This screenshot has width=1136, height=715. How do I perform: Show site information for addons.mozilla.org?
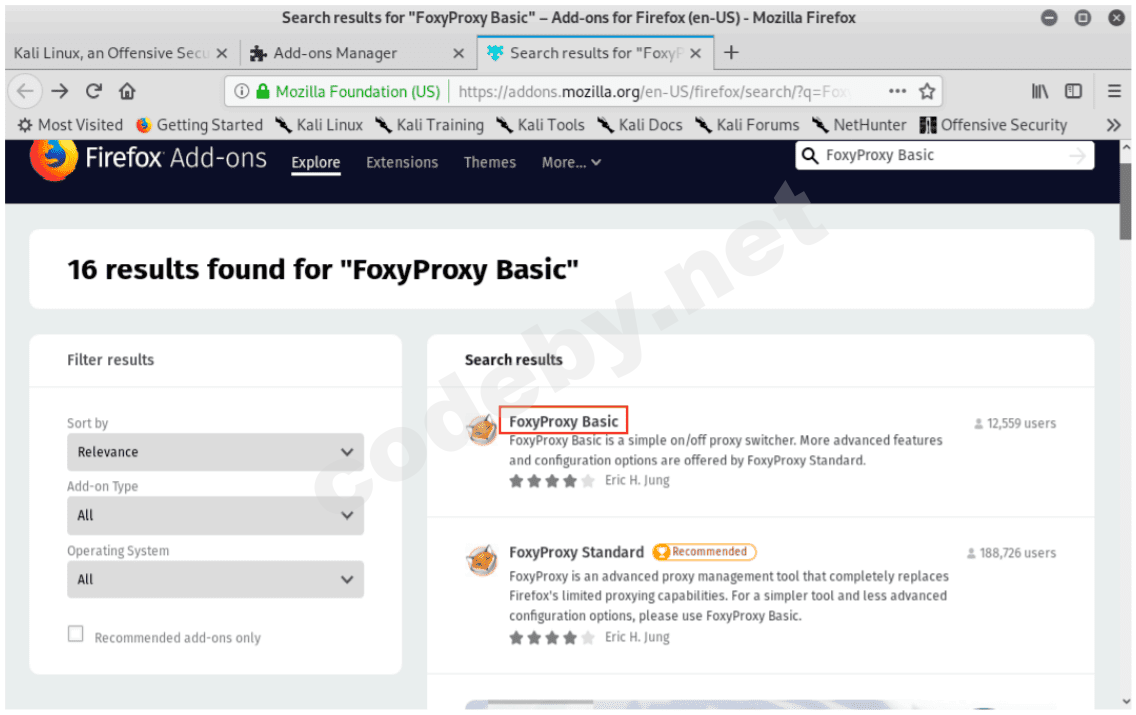pyautogui.click(x=241, y=91)
